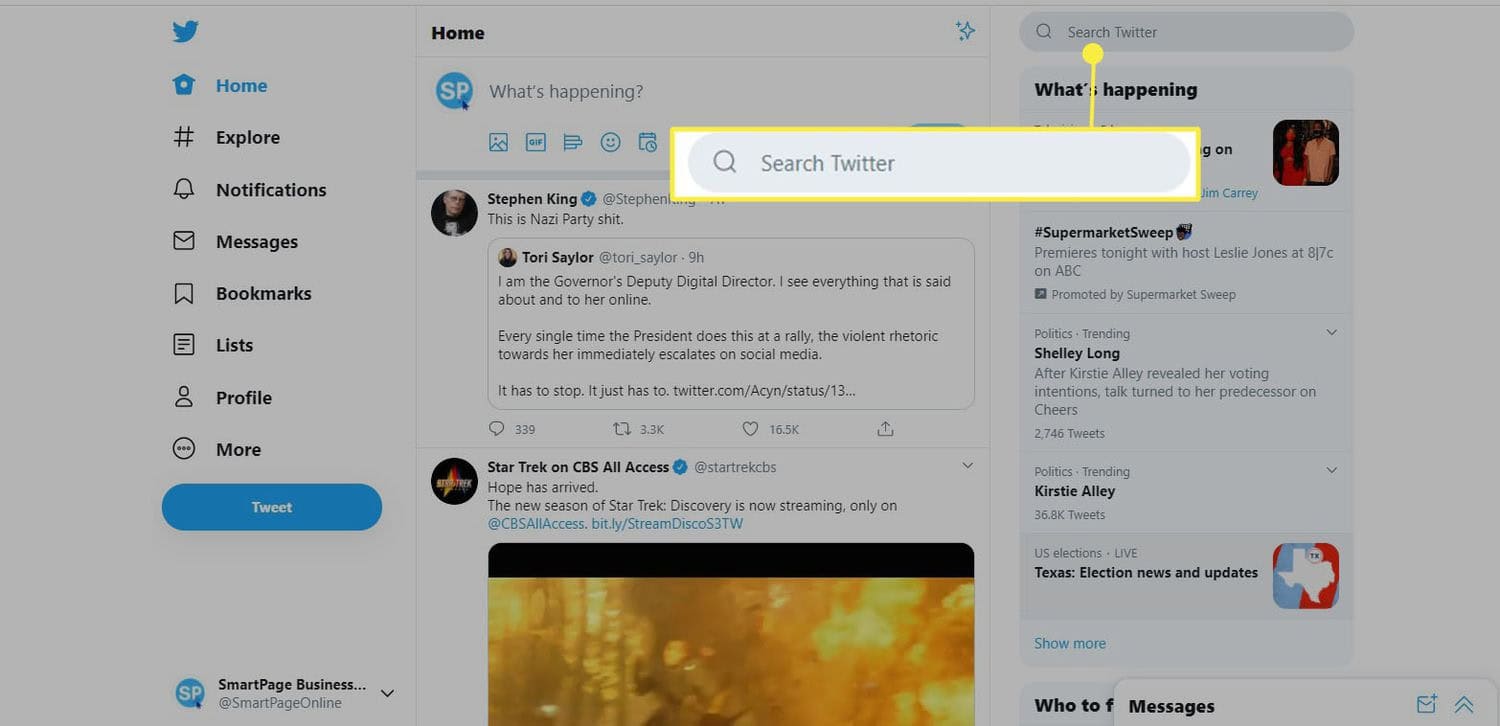Open Messages in the left sidebar

click(x=235, y=242)
